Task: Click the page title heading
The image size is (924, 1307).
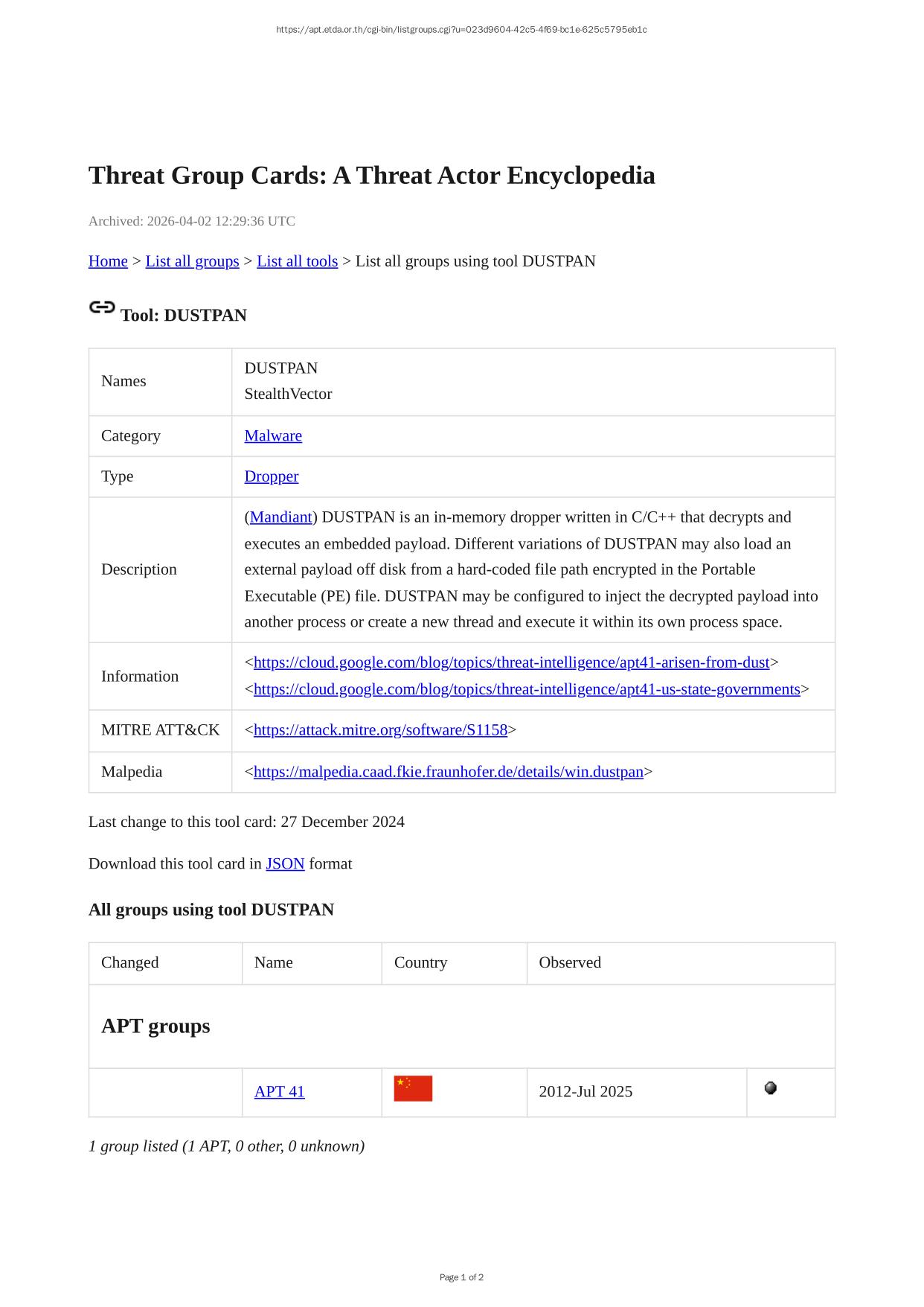Action: click(371, 176)
